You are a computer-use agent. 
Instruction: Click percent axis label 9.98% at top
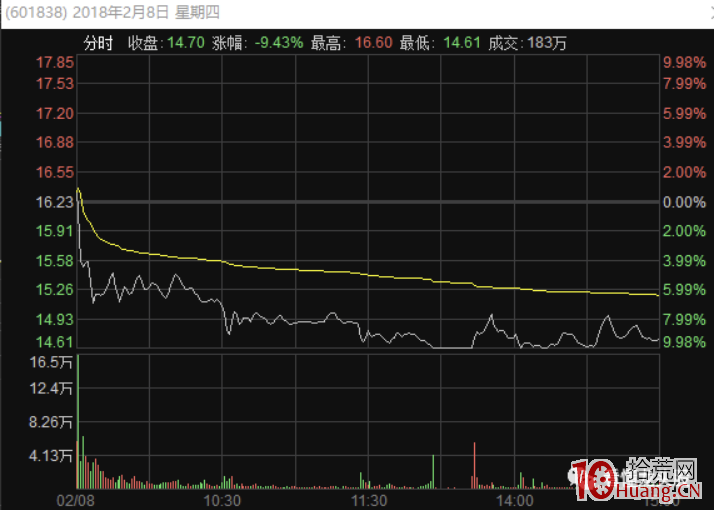click(684, 62)
